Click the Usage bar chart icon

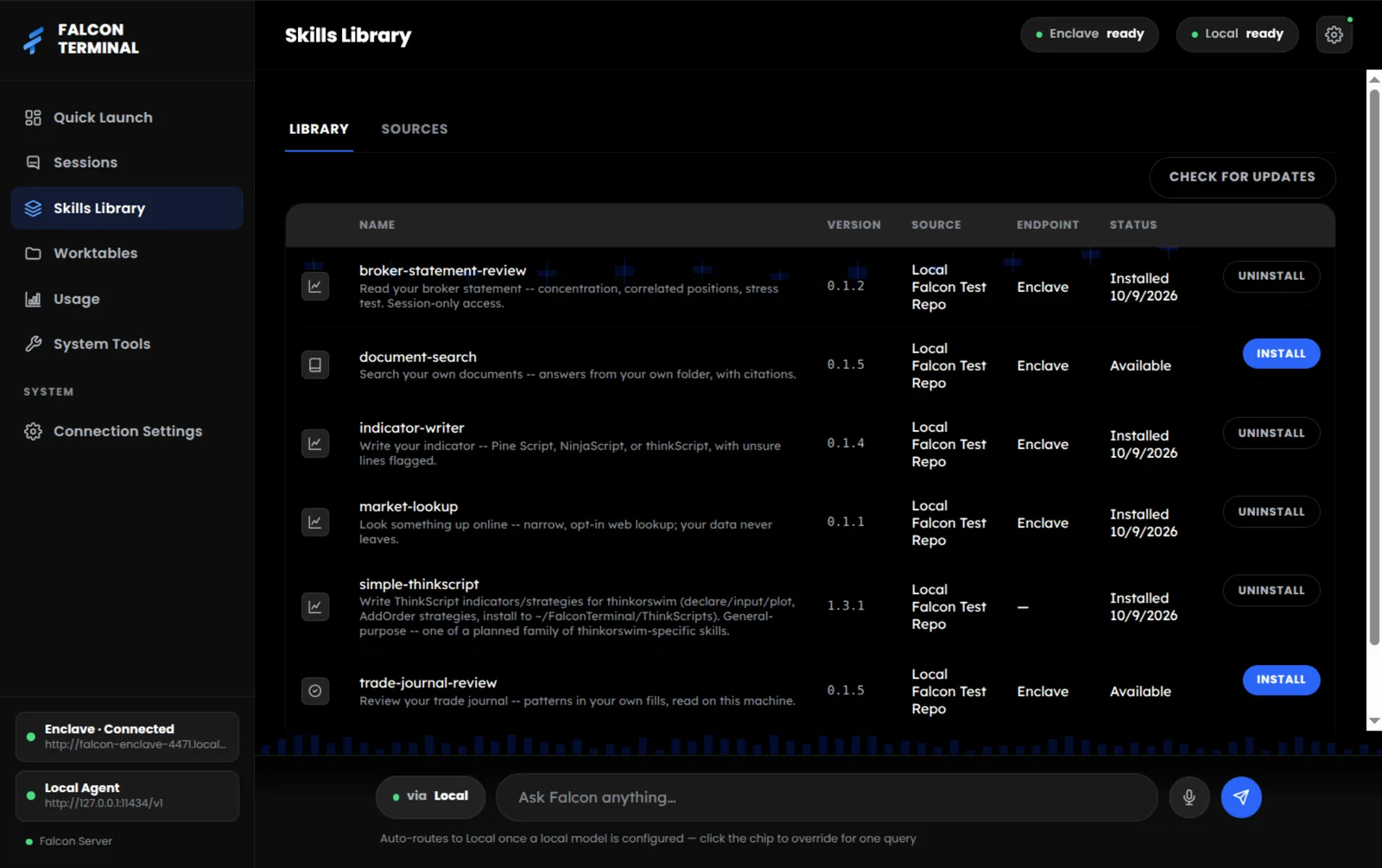click(33, 299)
